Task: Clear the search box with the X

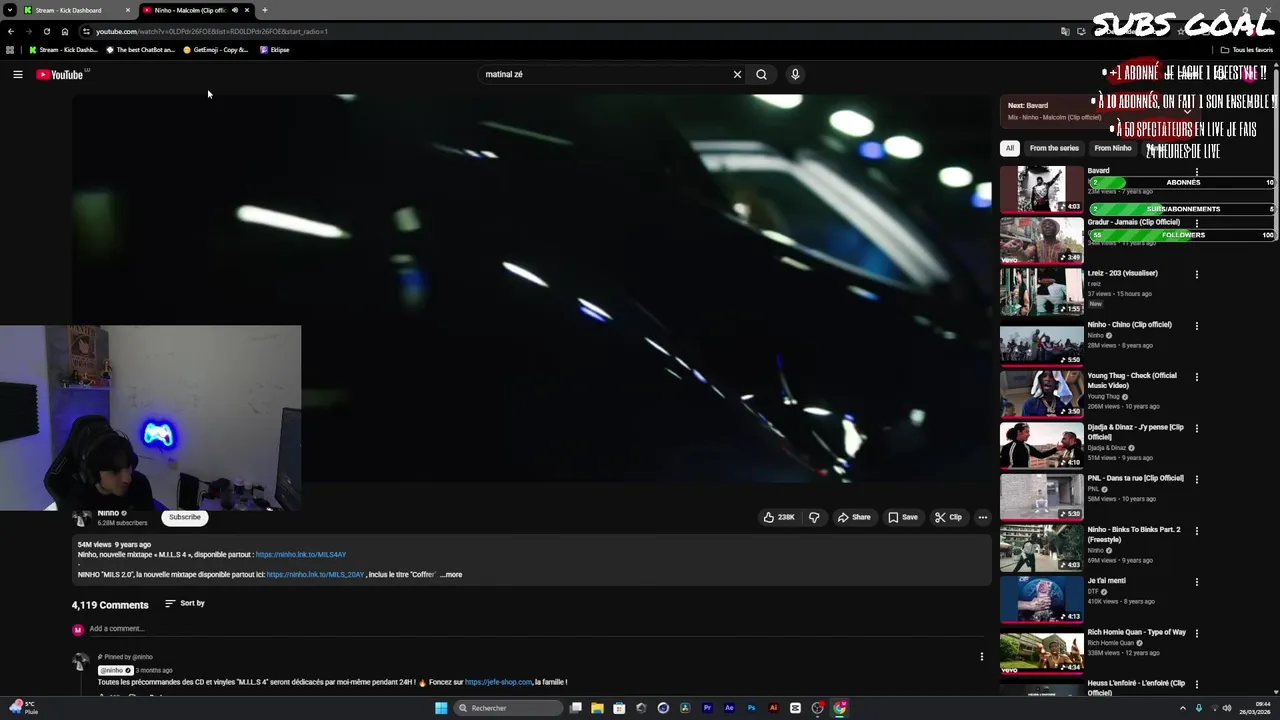Action: [737, 74]
